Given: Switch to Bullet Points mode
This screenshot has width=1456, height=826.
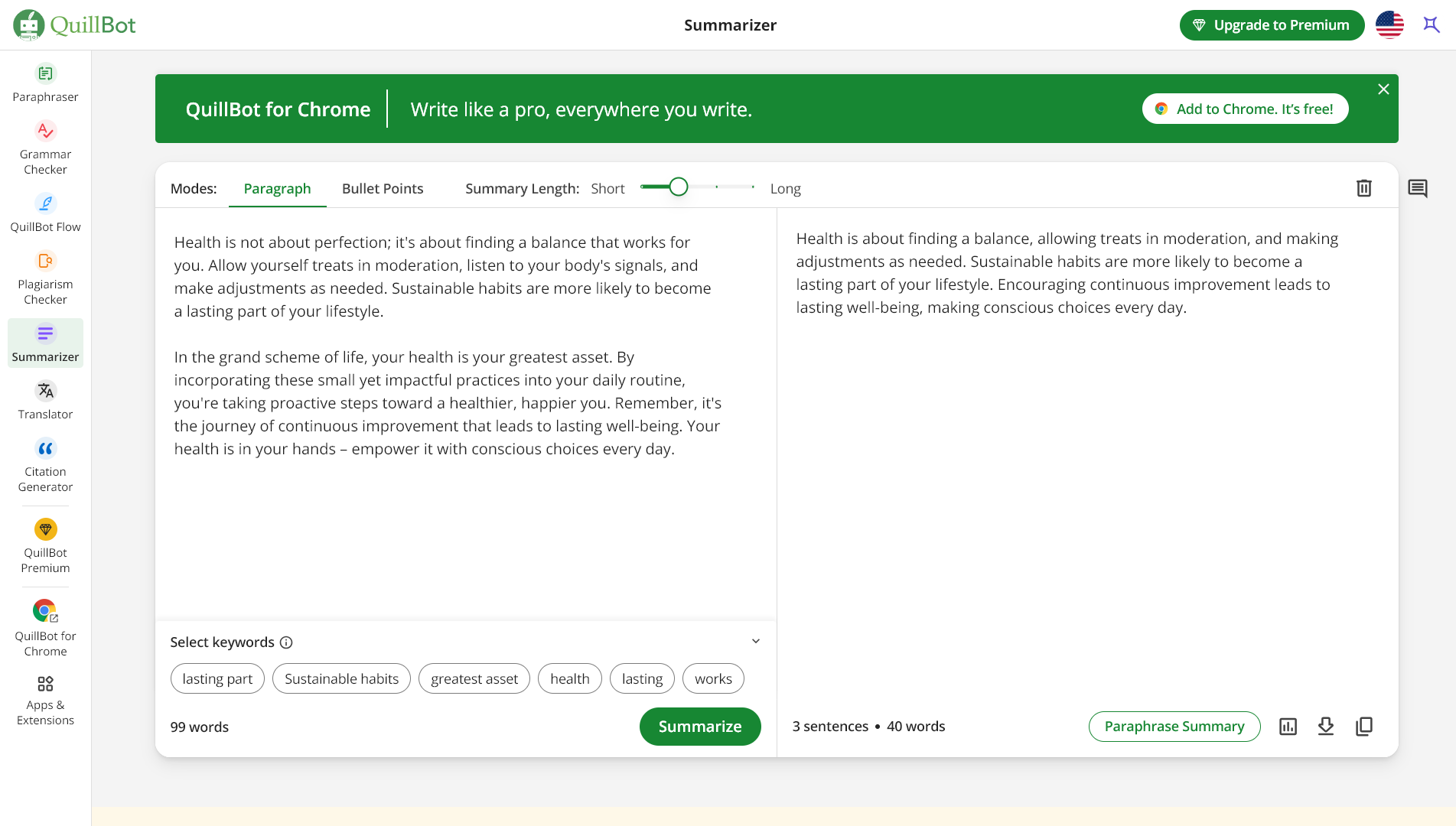Looking at the screenshot, I should [x=383, y=189].
